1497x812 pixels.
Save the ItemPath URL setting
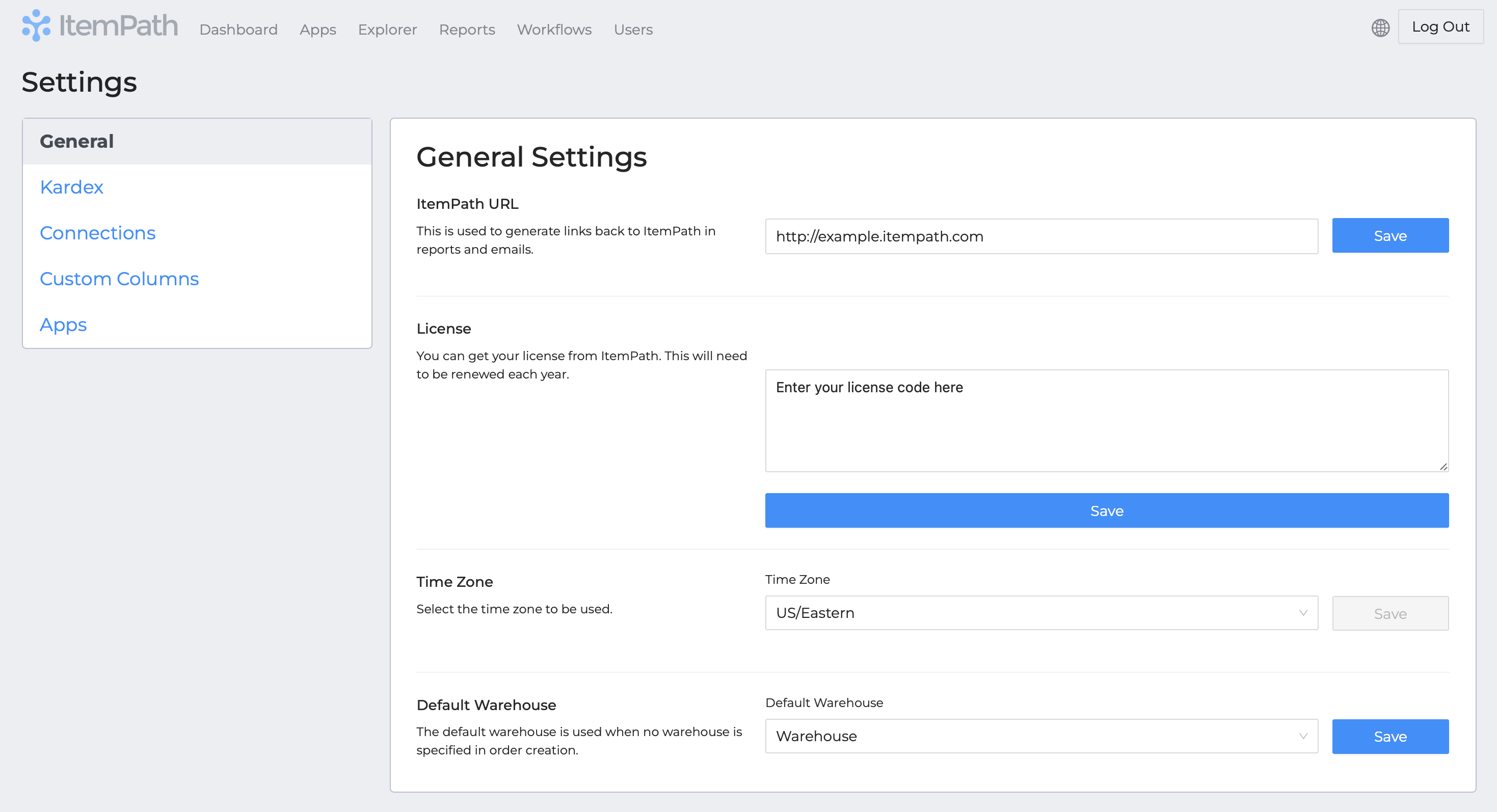1390,235
